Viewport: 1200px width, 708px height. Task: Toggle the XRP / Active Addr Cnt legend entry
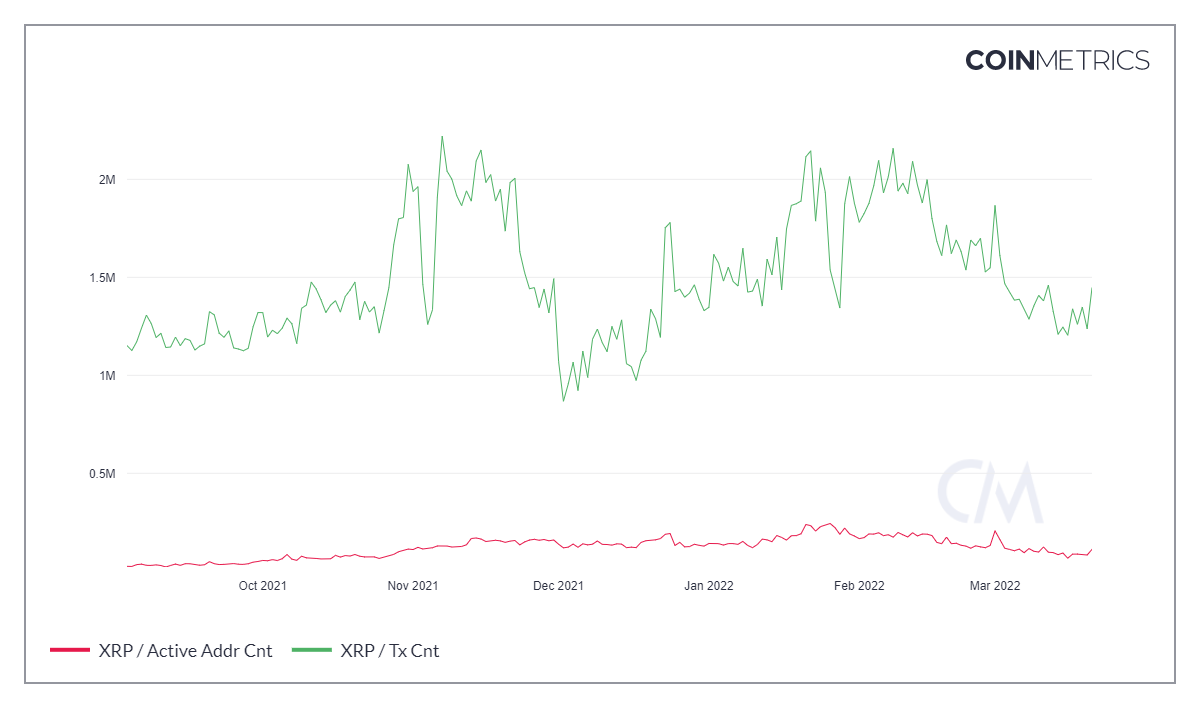185,651
